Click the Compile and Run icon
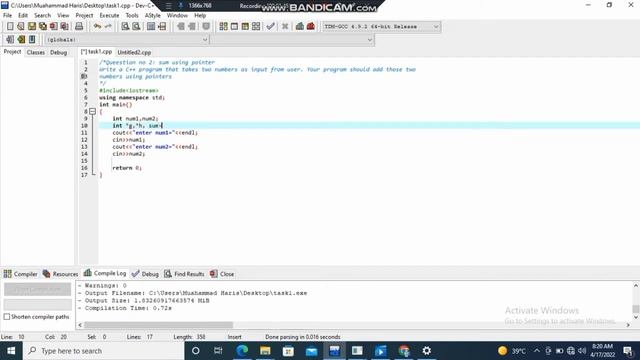This screenshot has width=640, height=360. pos(245,27)
